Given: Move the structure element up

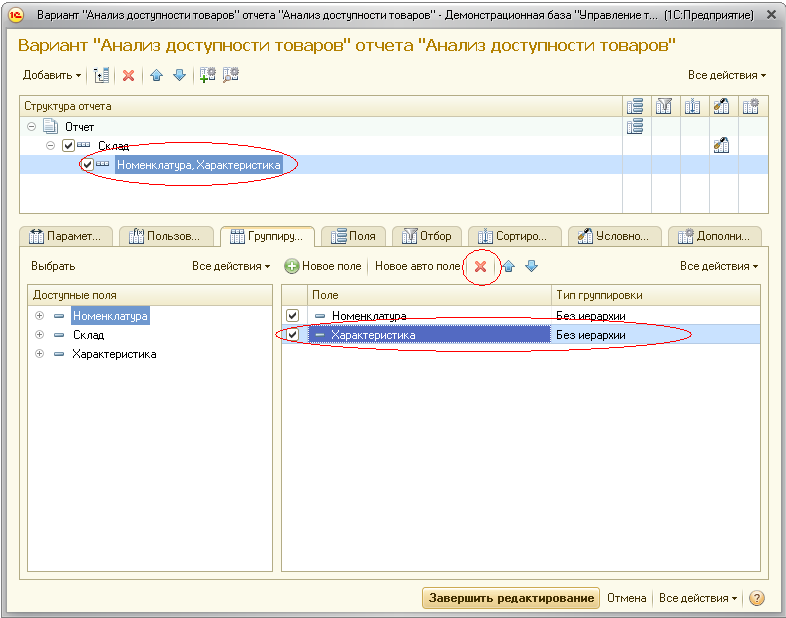Looking at the screenshot, I should (156, 75).
